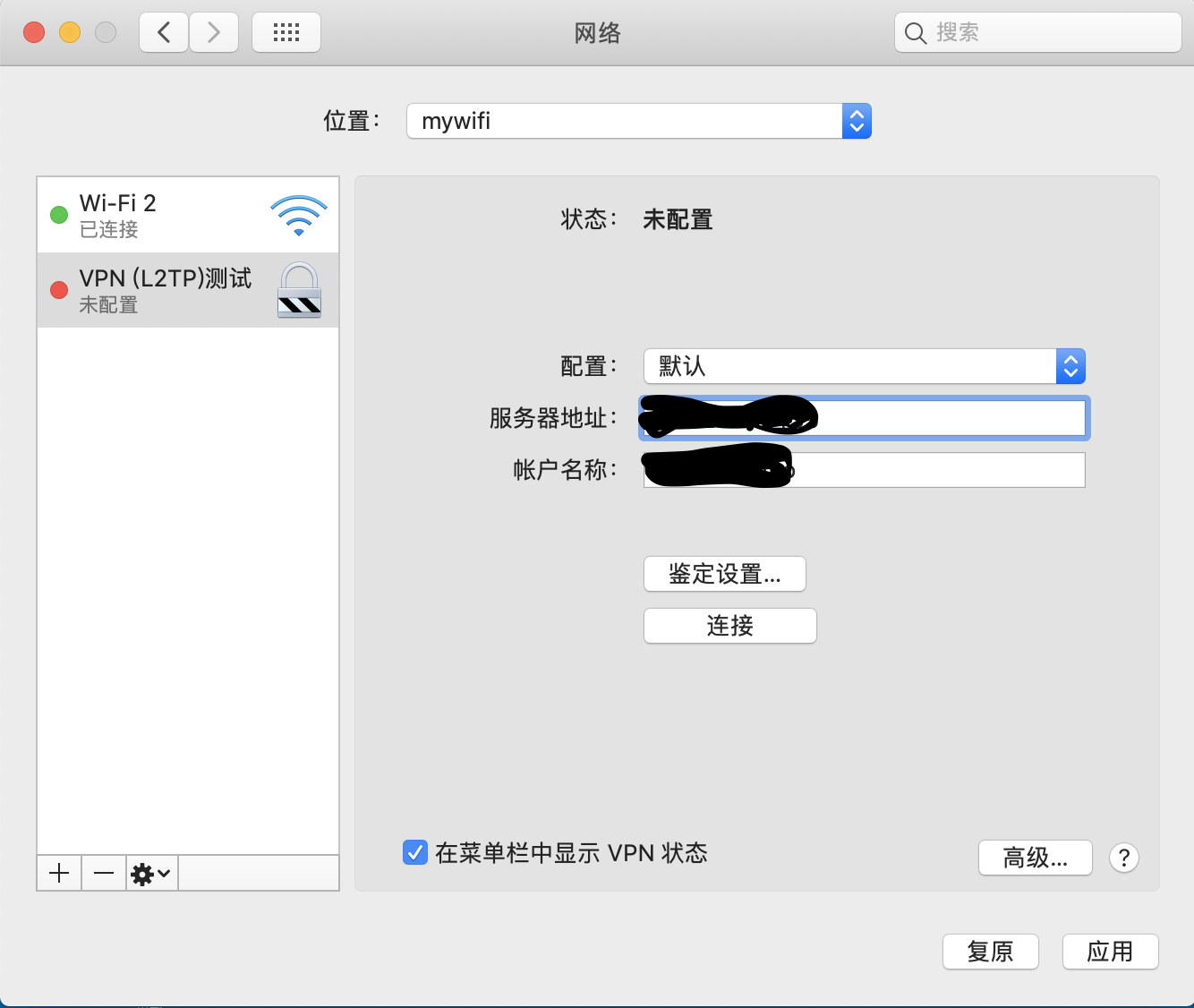The width and height of the screenshot is (1194, 1008).
Task: Add a service with the plus button
Action: (59, 873)
